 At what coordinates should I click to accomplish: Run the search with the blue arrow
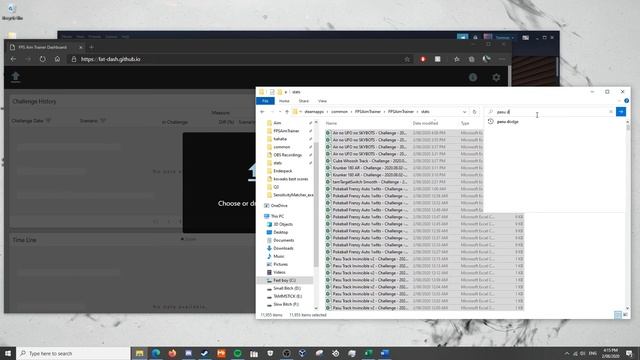coord(621,111)
